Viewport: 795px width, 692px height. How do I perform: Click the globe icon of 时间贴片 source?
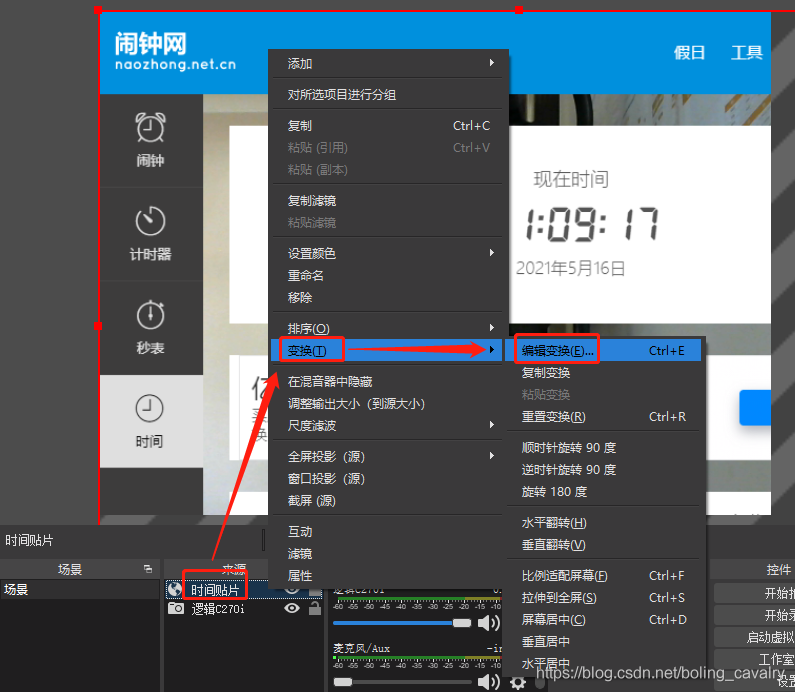point(175,590)
